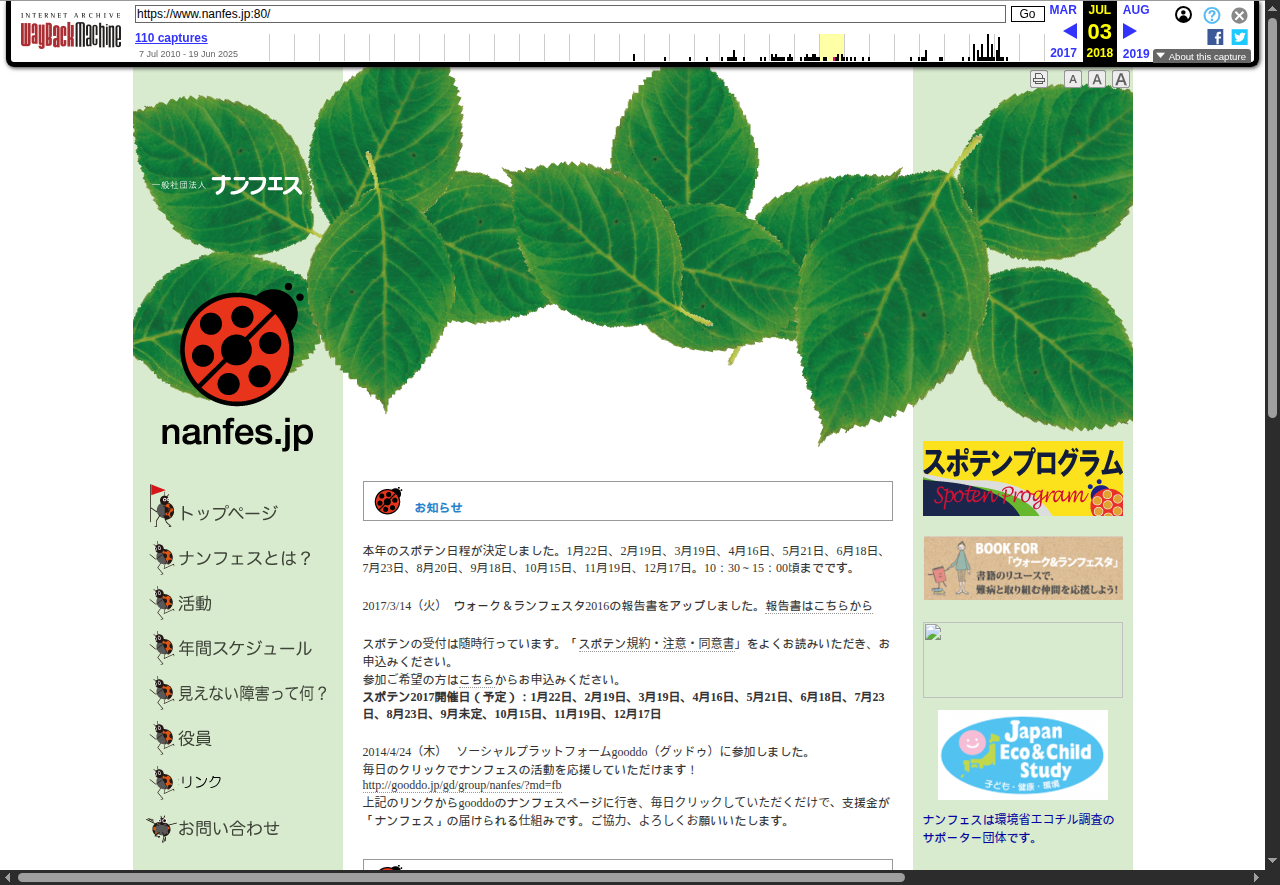The height and width of the screenshot is (885, 1280).
Task: Click the print page icon
Action: [x=1039, y=79]
